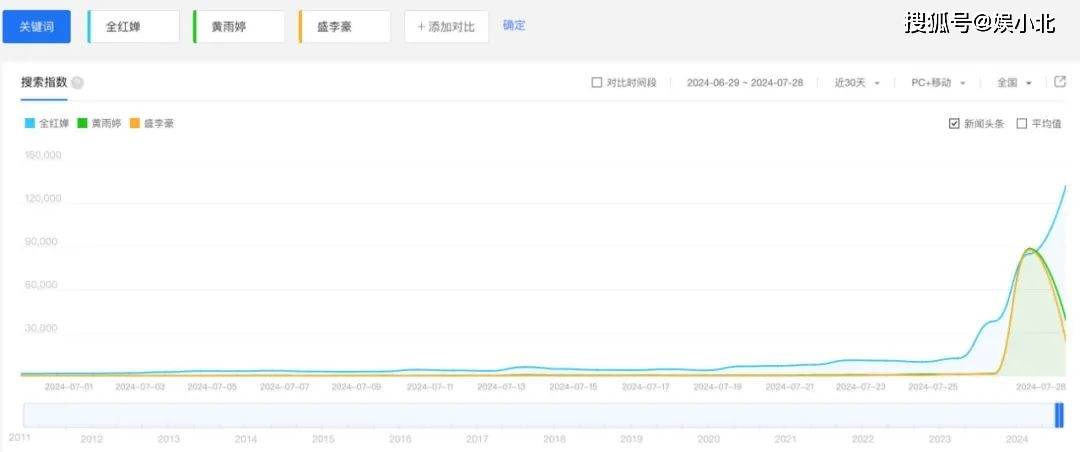This screenshot has height=452, width=1080.
Task: Select the 搜索指数 tab
Action: click(x=44, y=82)
